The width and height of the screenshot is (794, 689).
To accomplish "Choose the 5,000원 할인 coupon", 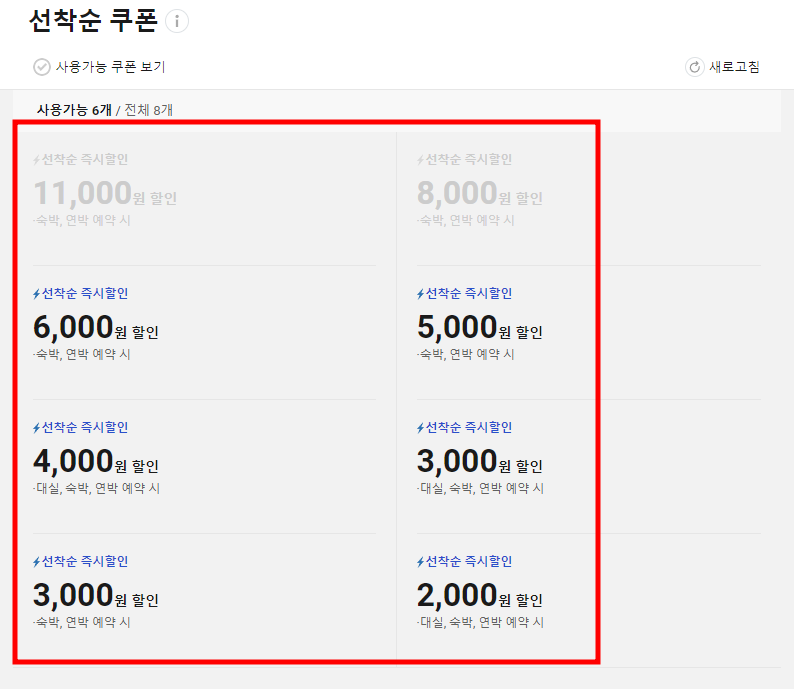I will click(588, 333).
